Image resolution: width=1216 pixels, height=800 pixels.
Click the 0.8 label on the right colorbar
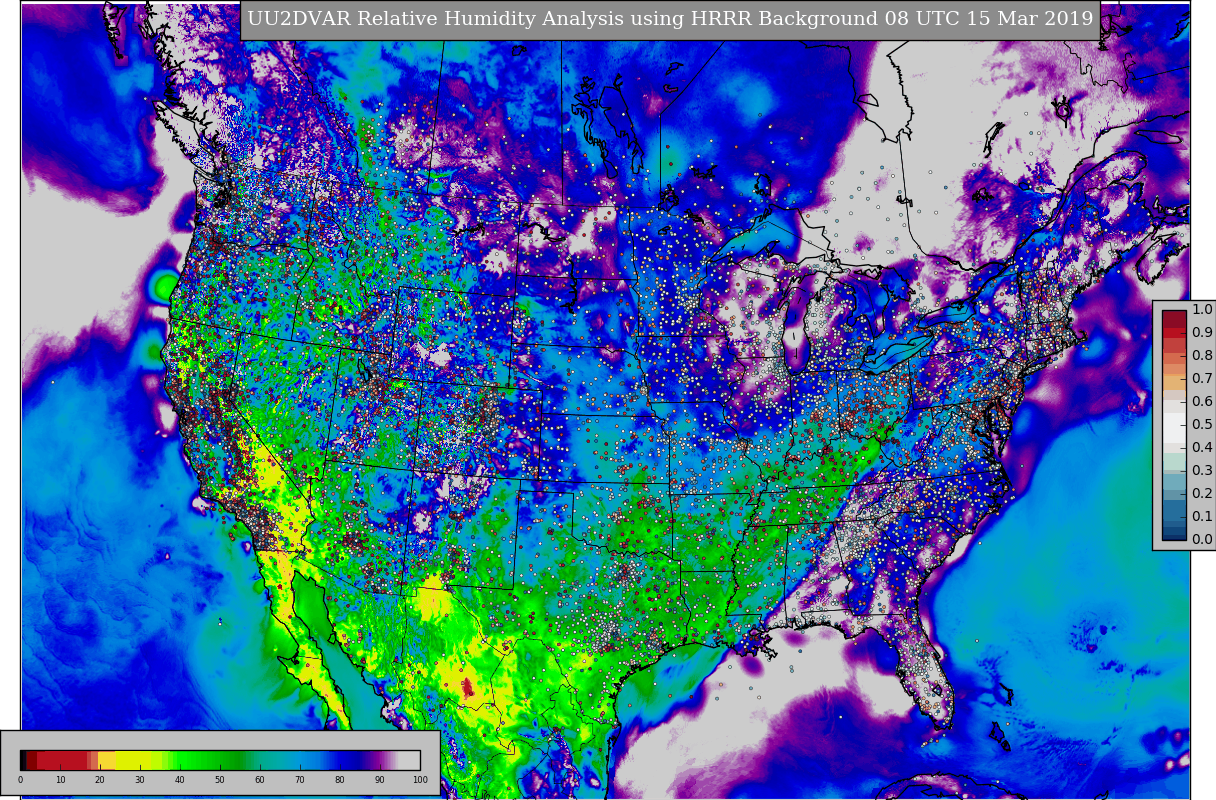pos(1202,355)
